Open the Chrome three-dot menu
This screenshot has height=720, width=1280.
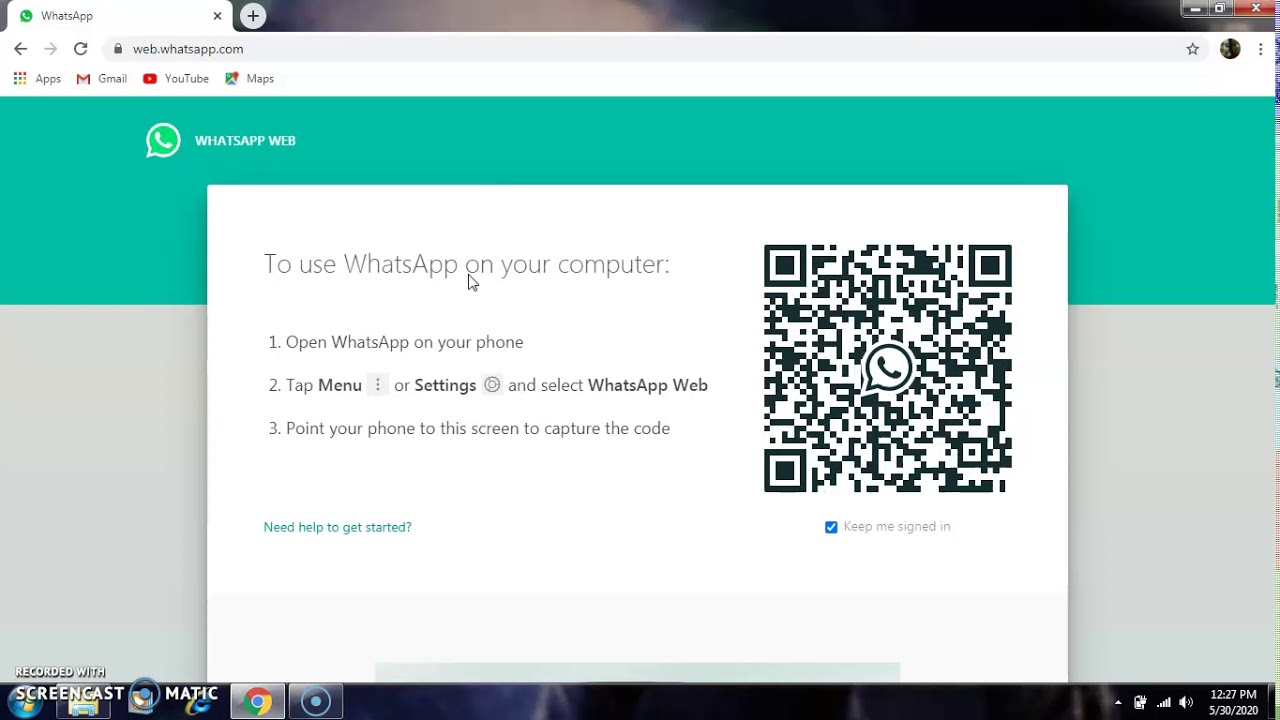point(1260,49)
